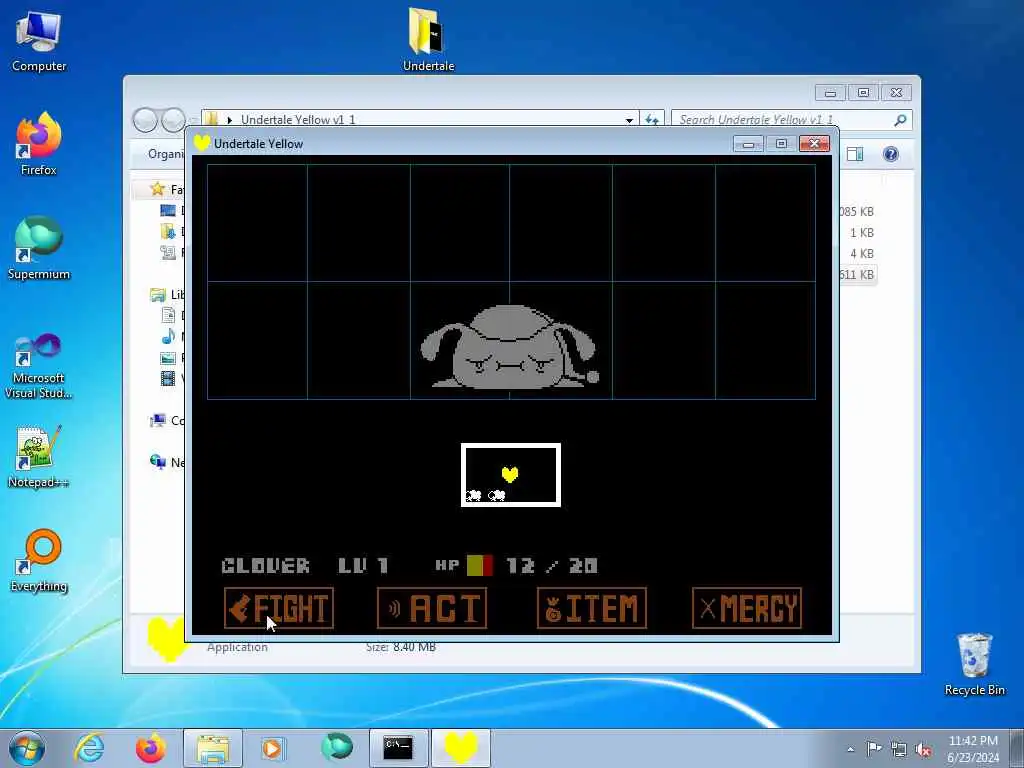Click the yellow heart soul in battle box
Image resolution: width=1024 pixels, height=768 pixels.
click(x=510, y=474)
